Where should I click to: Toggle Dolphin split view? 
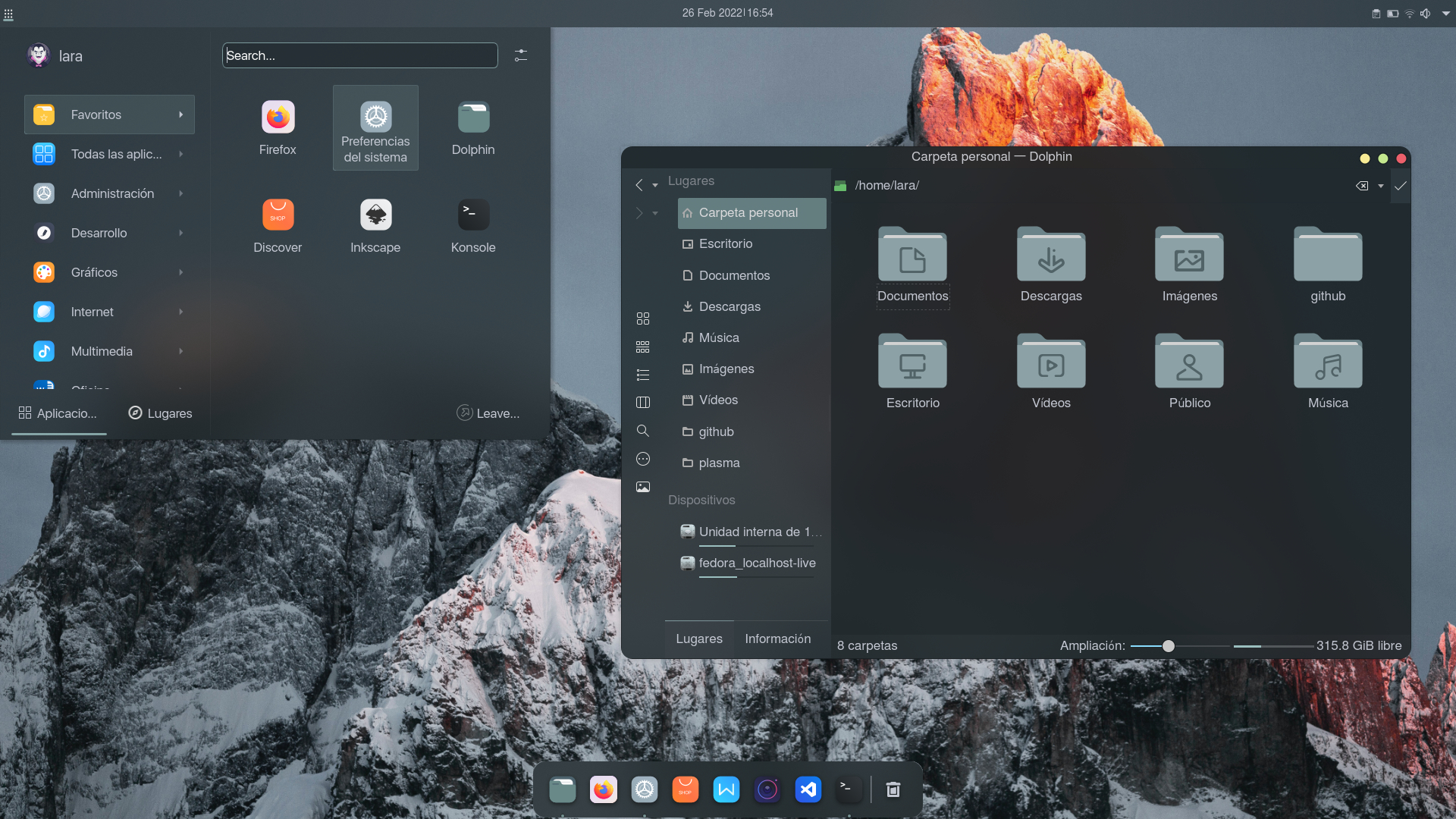pyautogui.click(x=643, y=403)
